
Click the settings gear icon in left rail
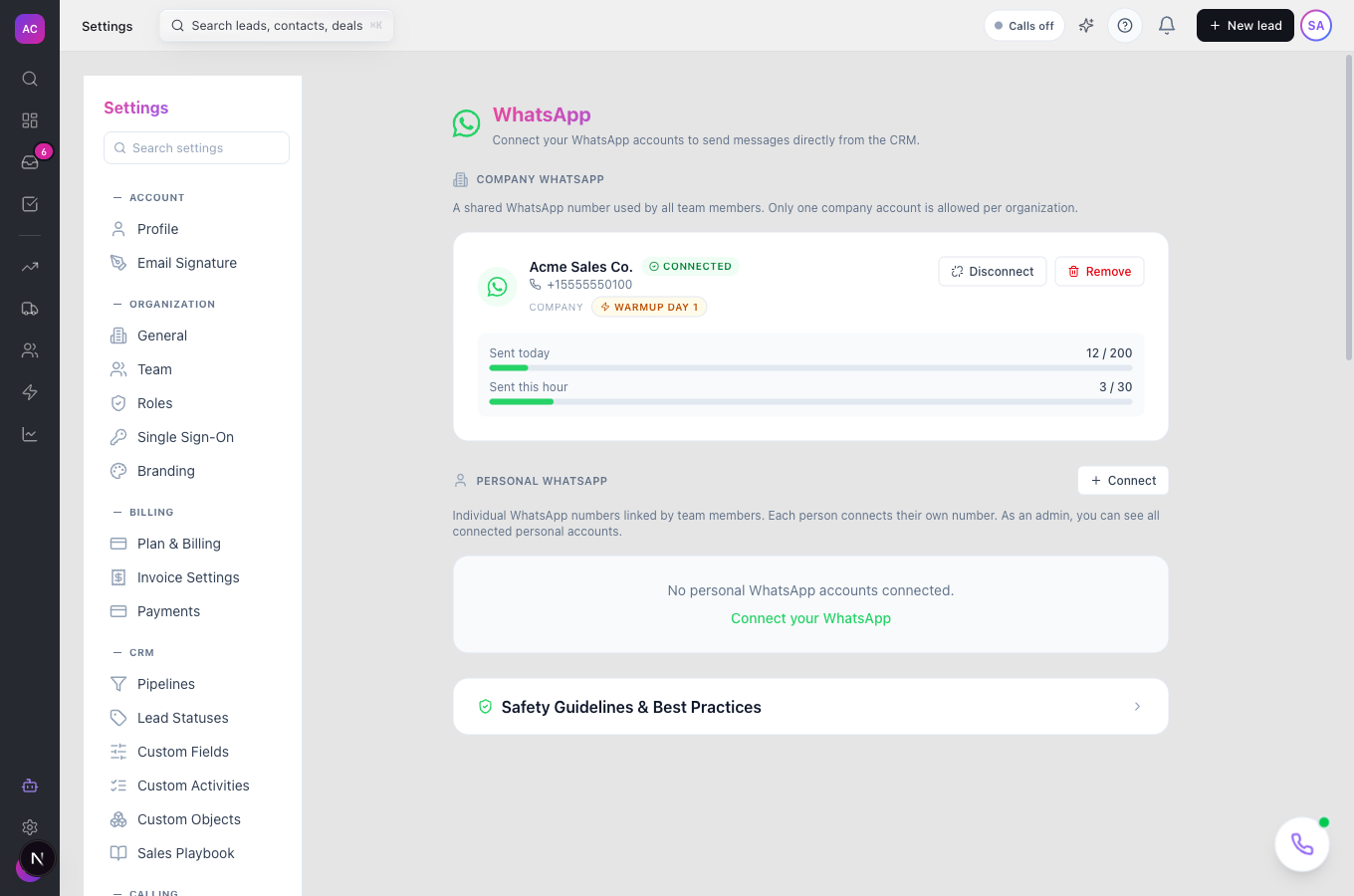30,827
